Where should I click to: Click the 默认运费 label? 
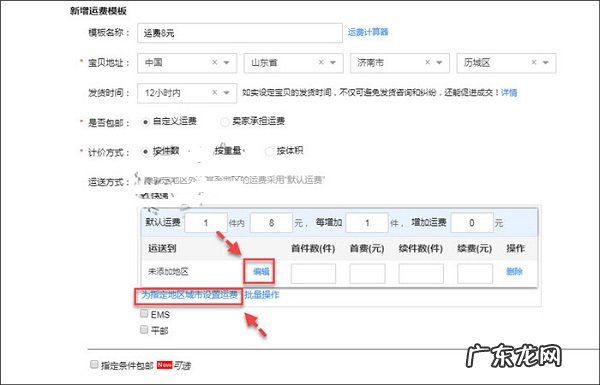(163, 222)
